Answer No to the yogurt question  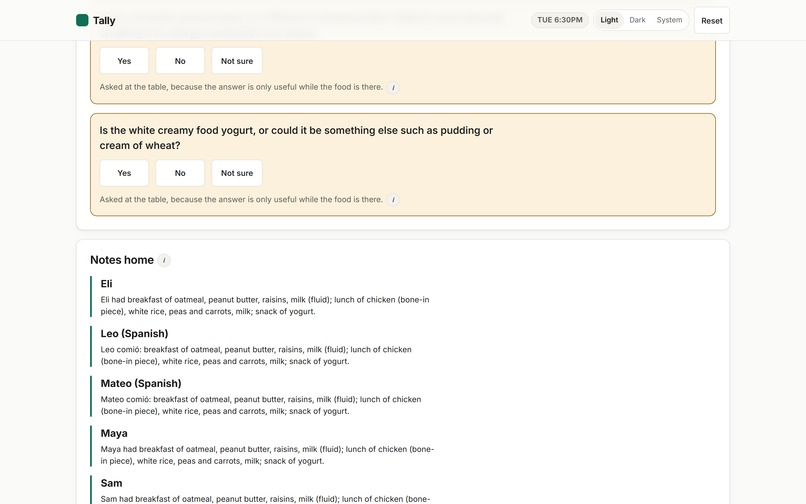(180, 173)
